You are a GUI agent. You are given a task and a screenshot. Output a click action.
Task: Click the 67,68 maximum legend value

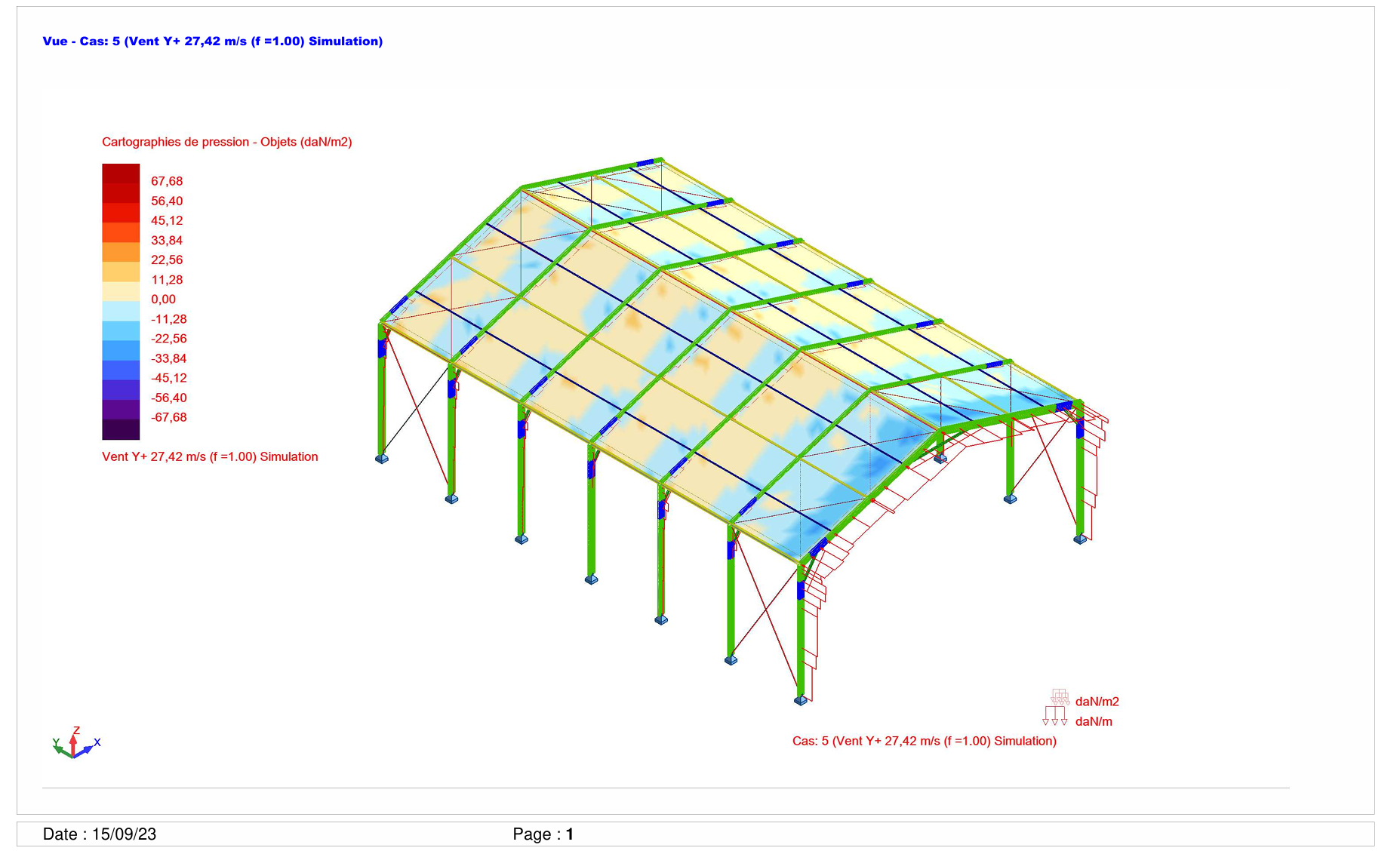[x=167, y=181]
